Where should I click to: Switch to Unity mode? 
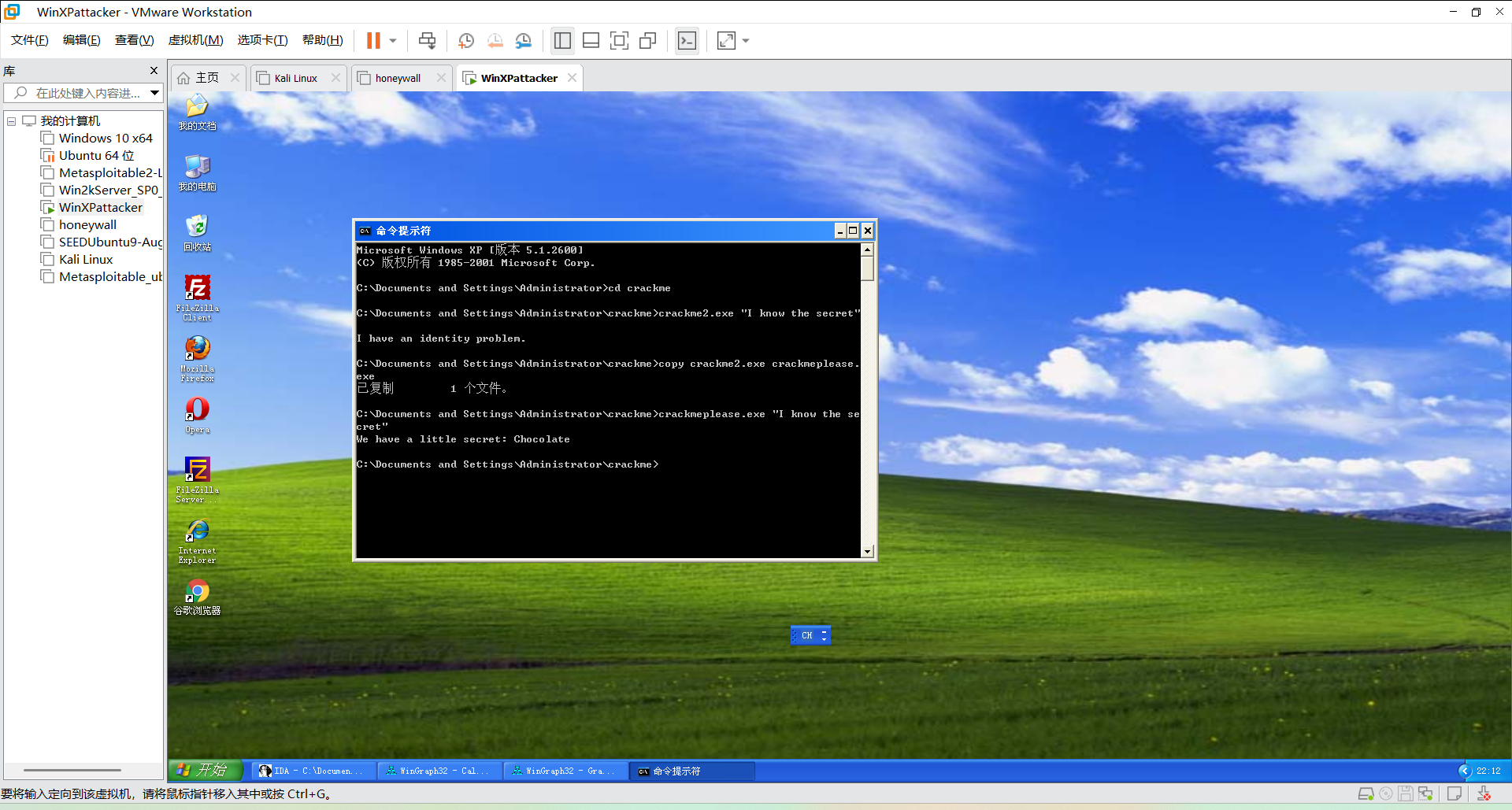[648, 40]
